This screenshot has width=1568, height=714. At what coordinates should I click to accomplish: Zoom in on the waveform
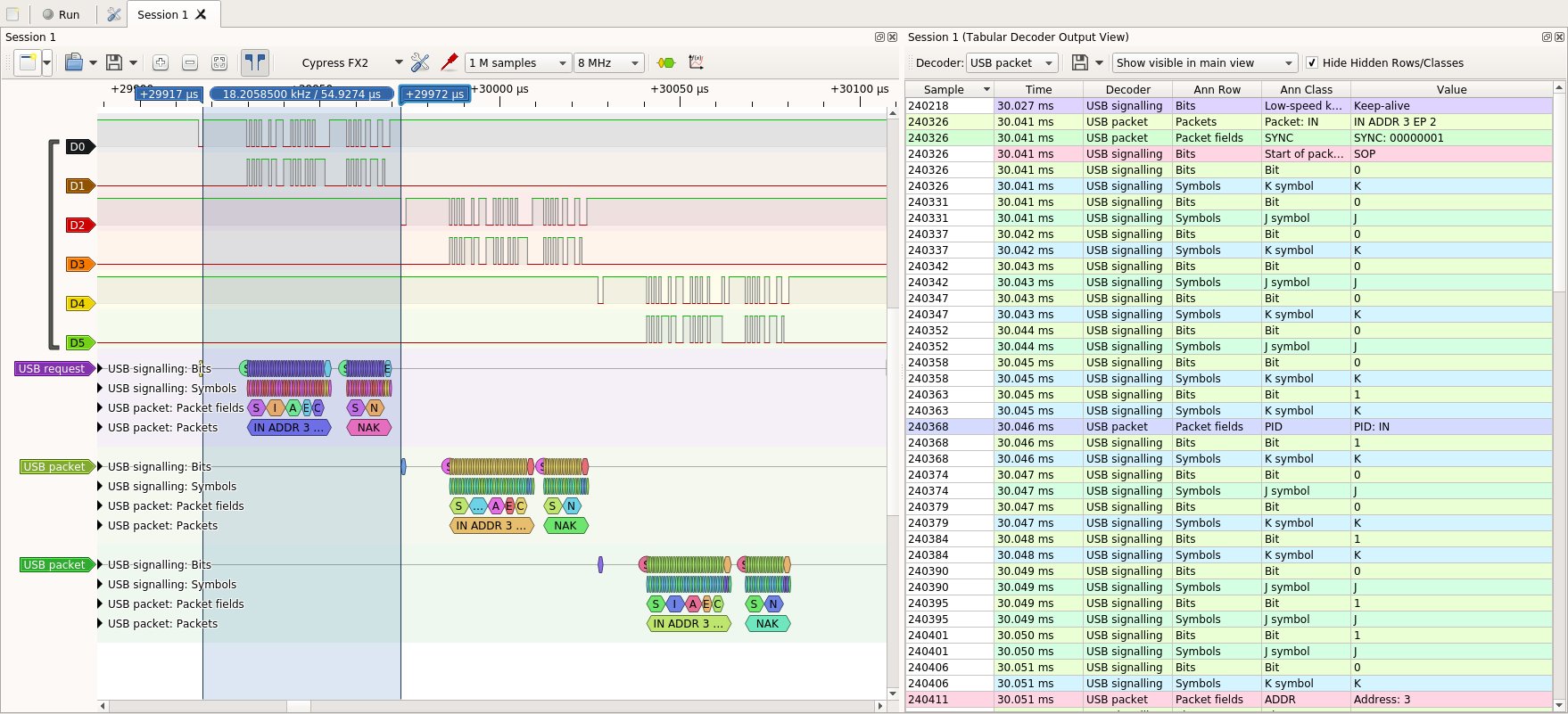tap(161, 62)
